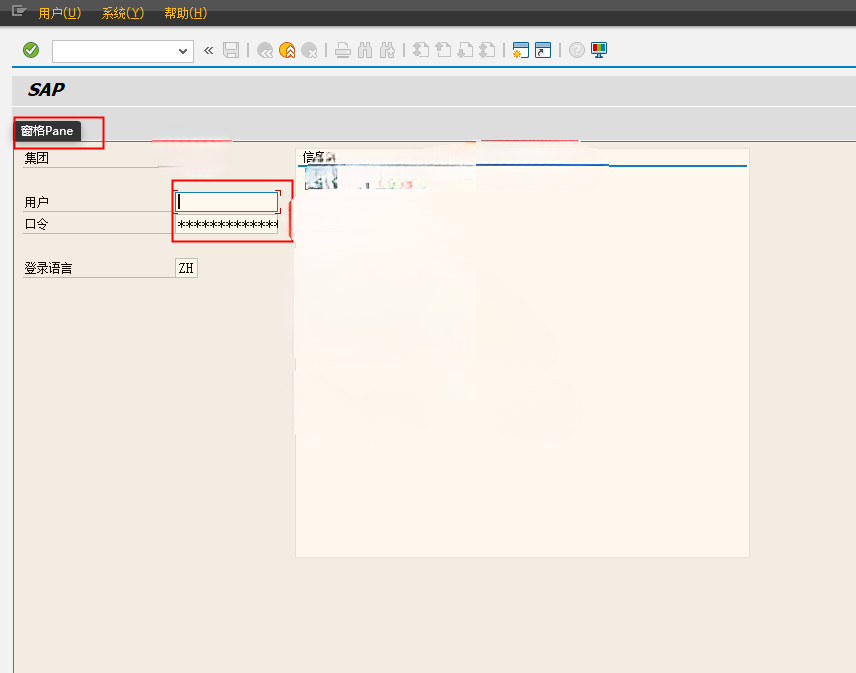Click the Help question mark icon
The height and width of the screenshot is (673, 856).
pyautogui.click(x=576, y=50)
